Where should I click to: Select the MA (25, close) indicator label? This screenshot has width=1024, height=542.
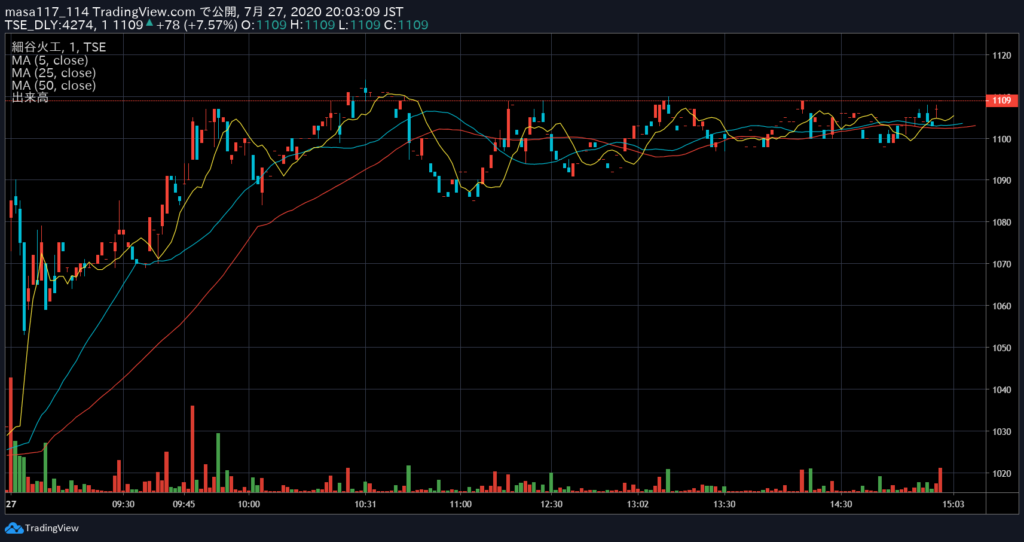click(x=54, y=73)
